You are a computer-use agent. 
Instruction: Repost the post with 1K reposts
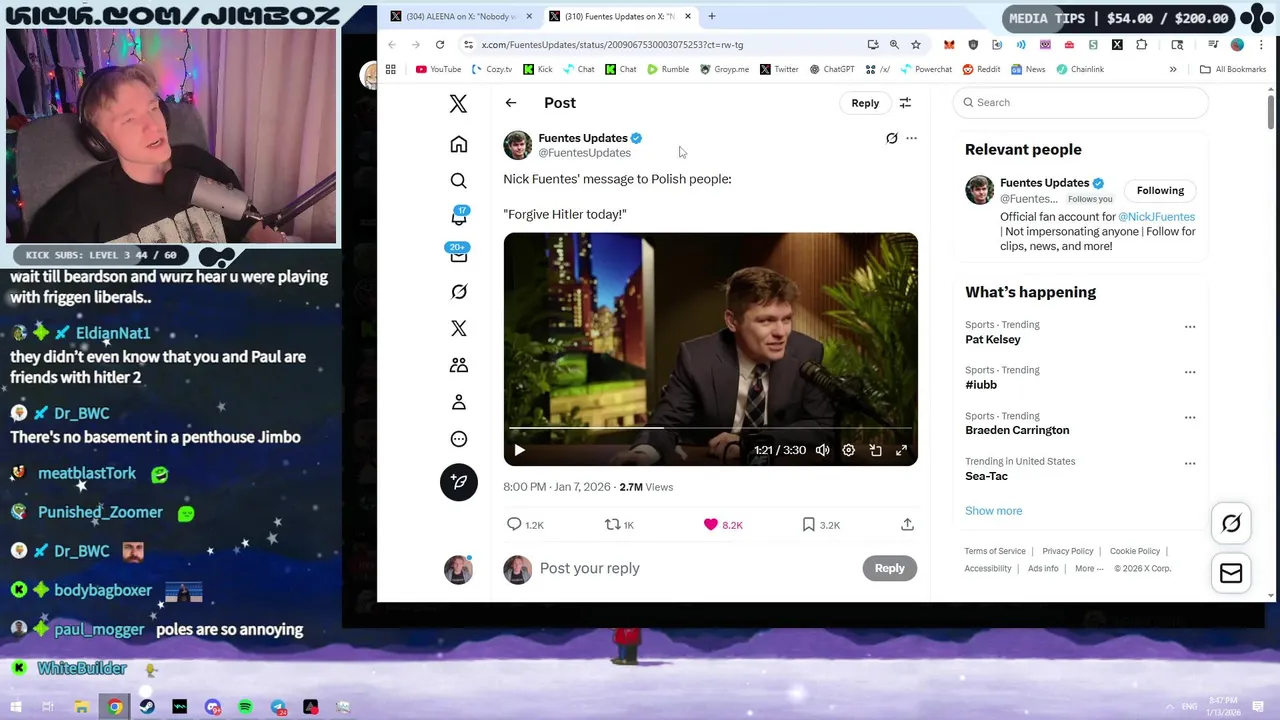619,525
